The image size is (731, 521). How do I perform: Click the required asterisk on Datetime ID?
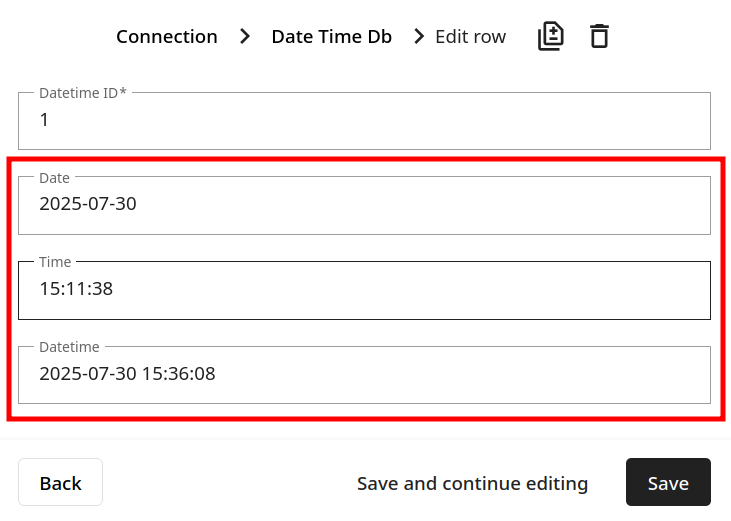click(123, 91)
